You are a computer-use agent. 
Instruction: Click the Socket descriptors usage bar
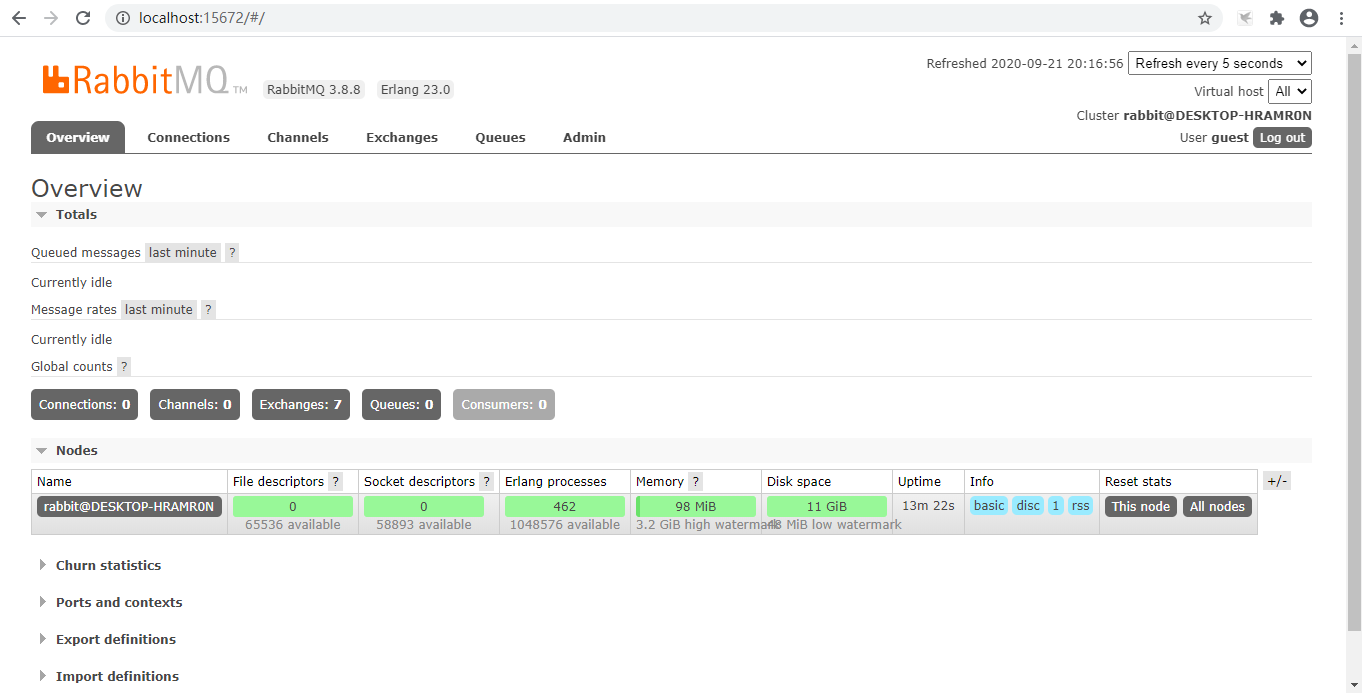(x=424, y=507)
